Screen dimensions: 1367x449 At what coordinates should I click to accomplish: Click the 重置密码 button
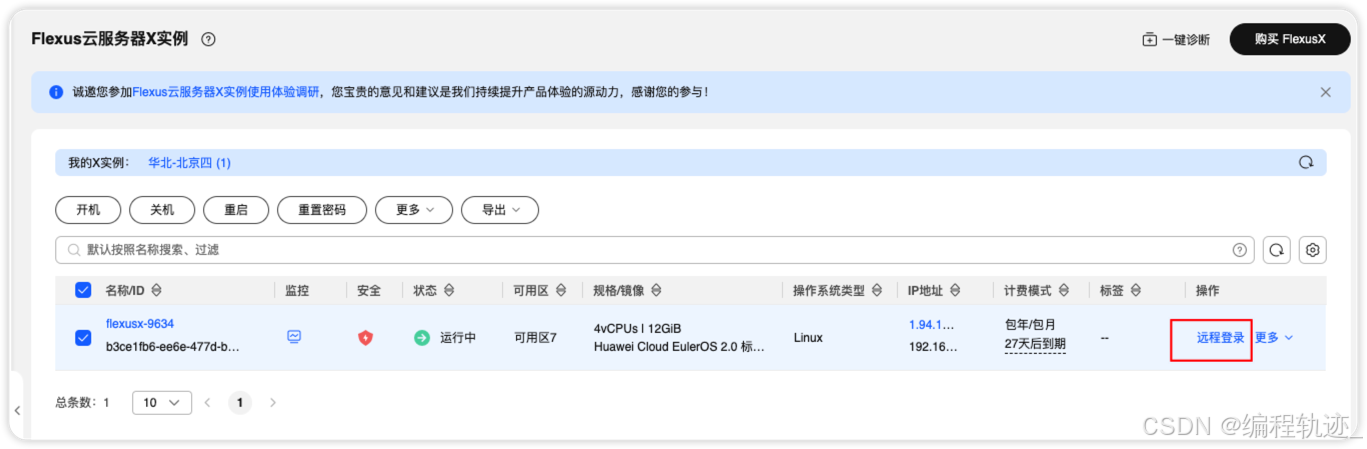322,210
